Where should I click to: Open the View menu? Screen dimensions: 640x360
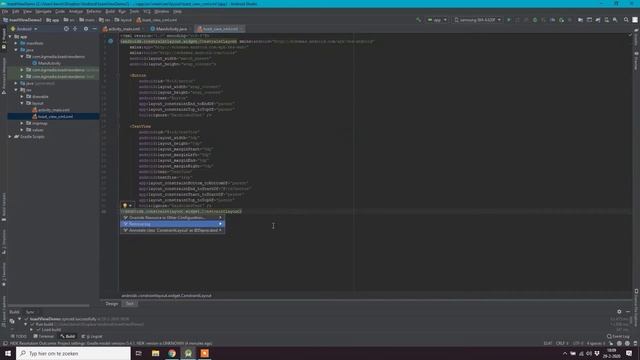[x=27, y=11]
